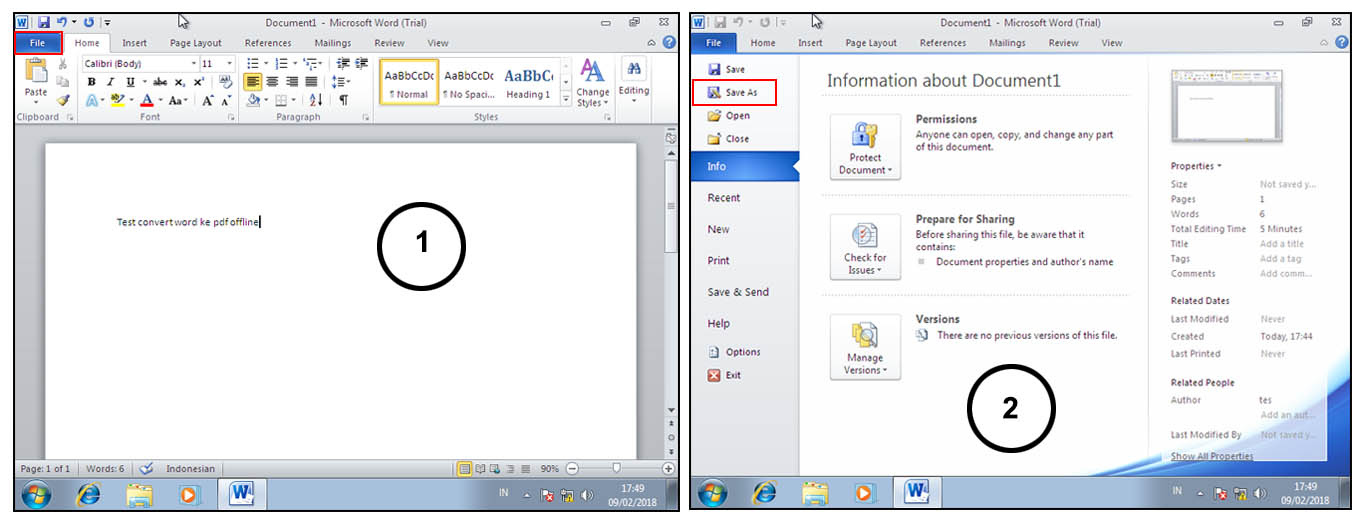Toggle Center paragraph alignment

click(x=271, y=82)
